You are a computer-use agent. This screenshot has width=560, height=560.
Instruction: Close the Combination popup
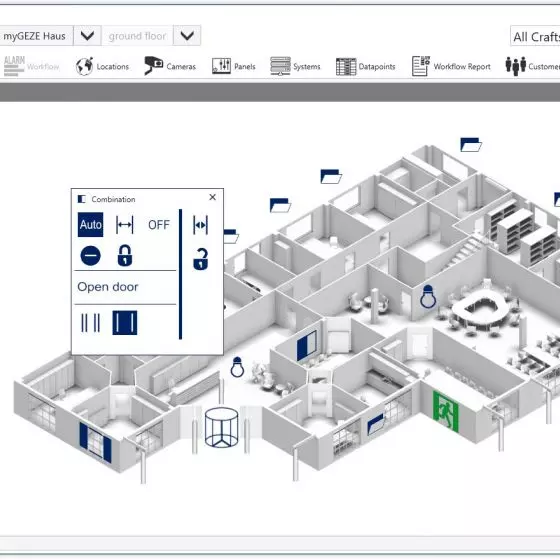[x=212, y=197]
